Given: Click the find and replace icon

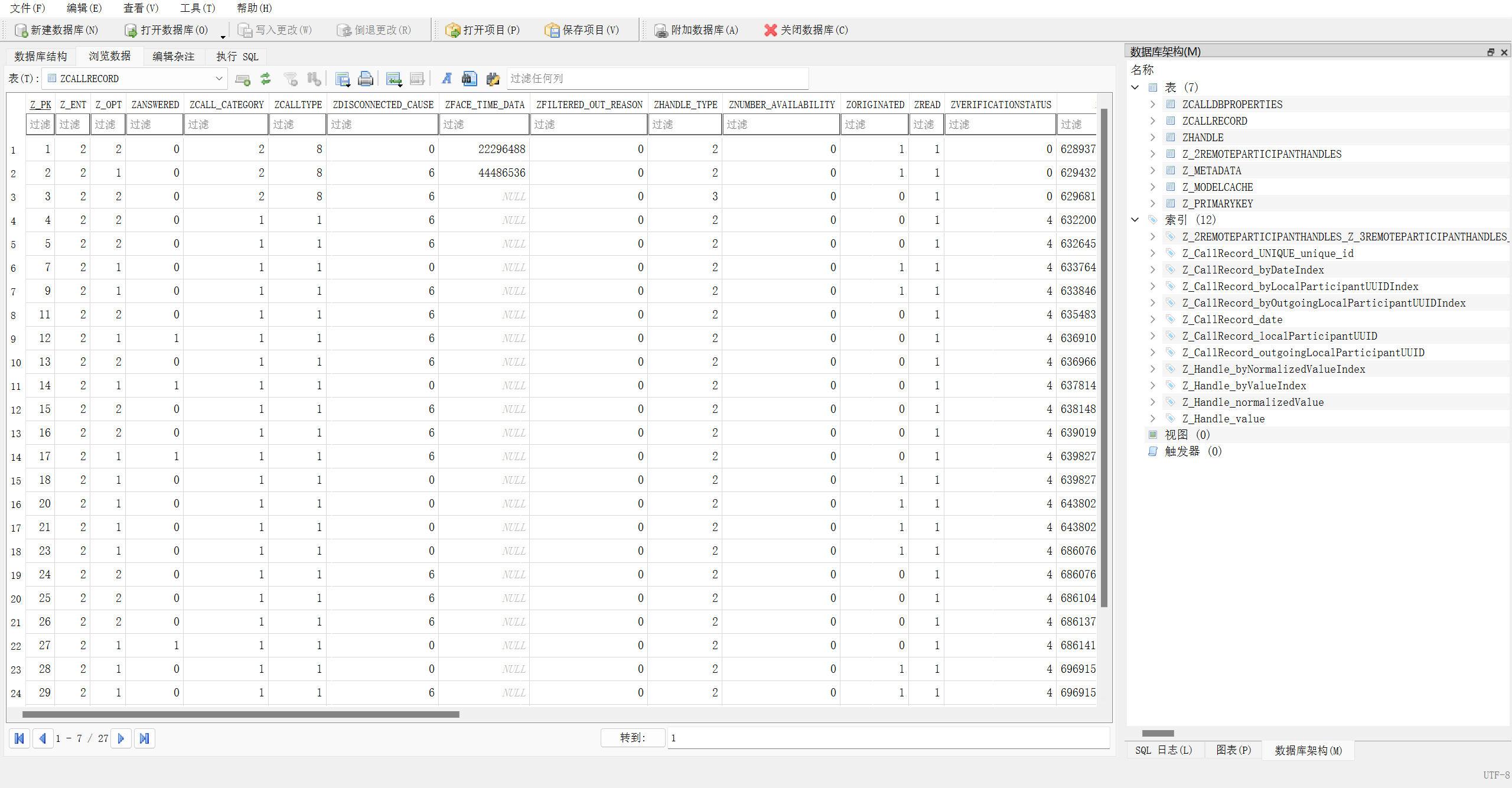Looking at the screenshot, I should 493,79.
